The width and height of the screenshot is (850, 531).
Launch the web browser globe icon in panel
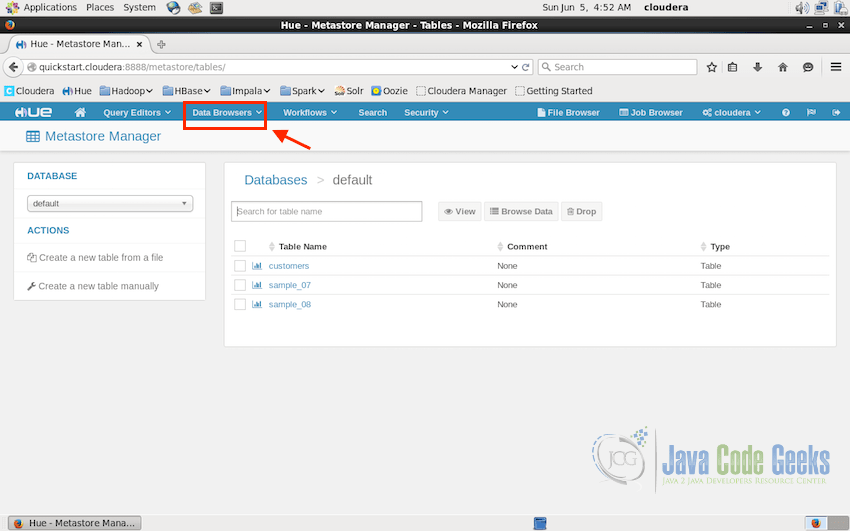[173, 8]
